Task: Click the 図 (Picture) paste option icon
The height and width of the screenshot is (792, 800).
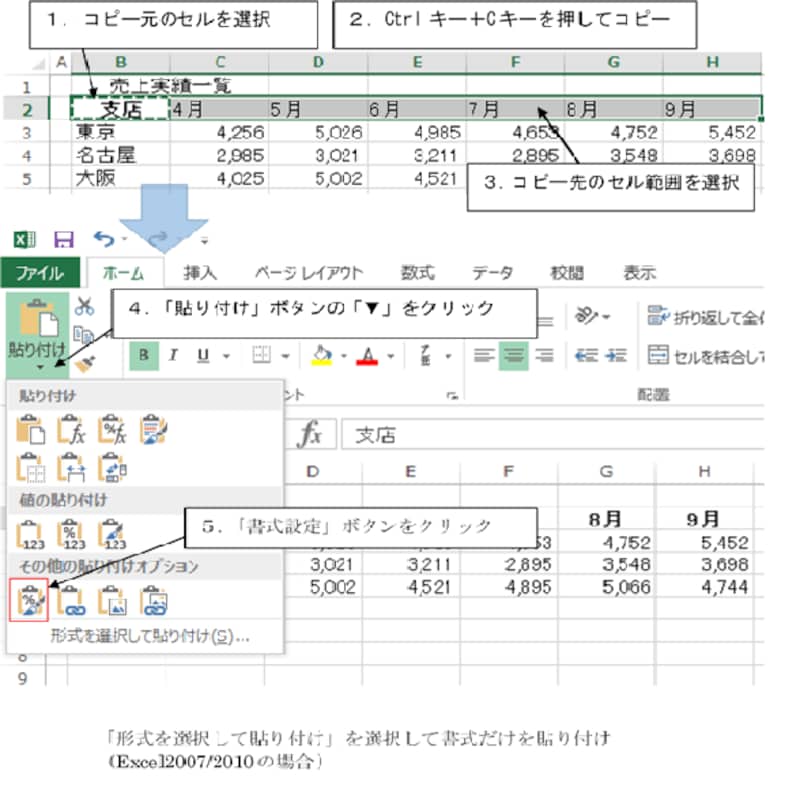Action: [112, 599]
